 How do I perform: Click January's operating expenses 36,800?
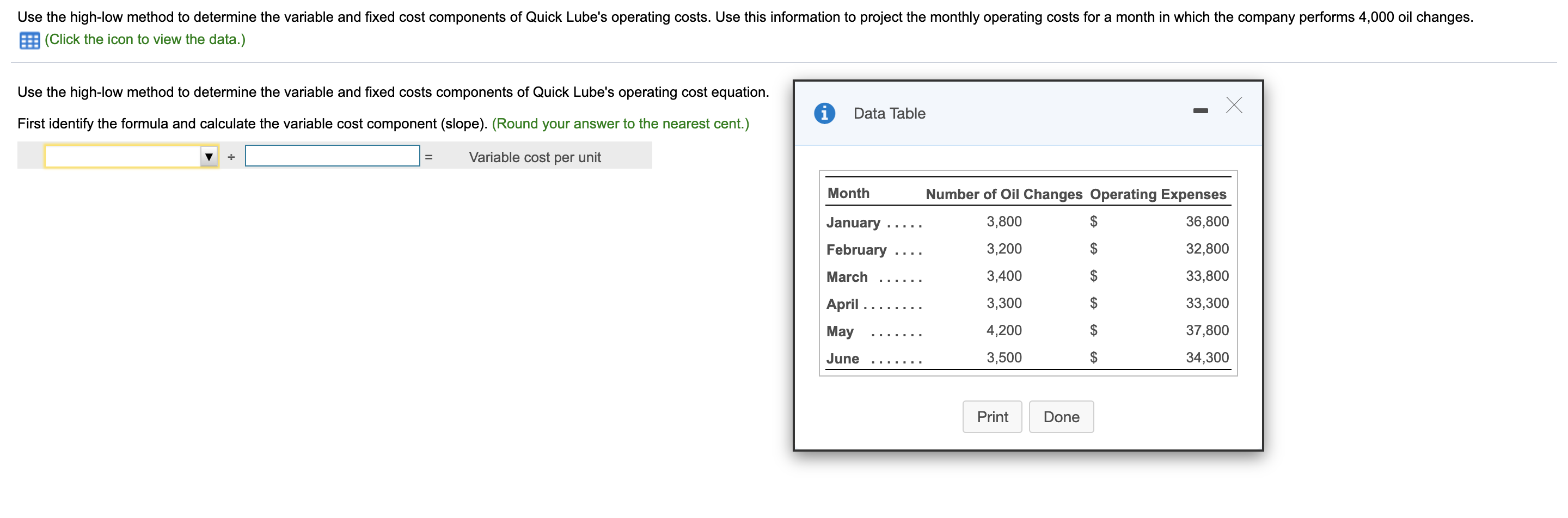tap(1207, 221)
